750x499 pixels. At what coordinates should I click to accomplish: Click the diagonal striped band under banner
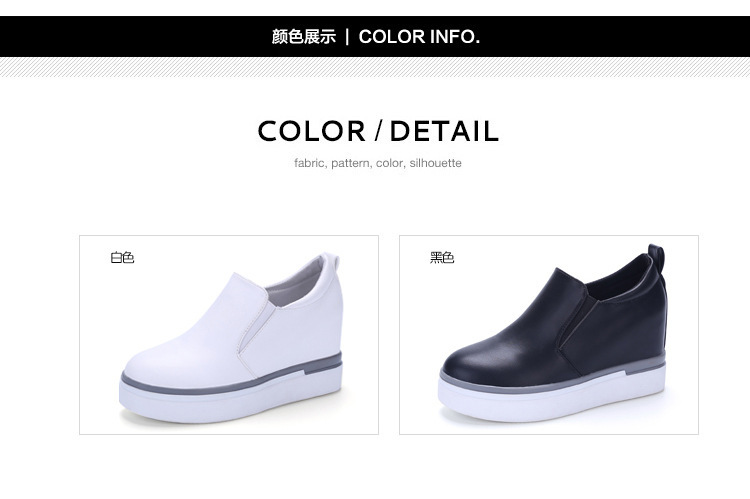click(x=375, y=67)
